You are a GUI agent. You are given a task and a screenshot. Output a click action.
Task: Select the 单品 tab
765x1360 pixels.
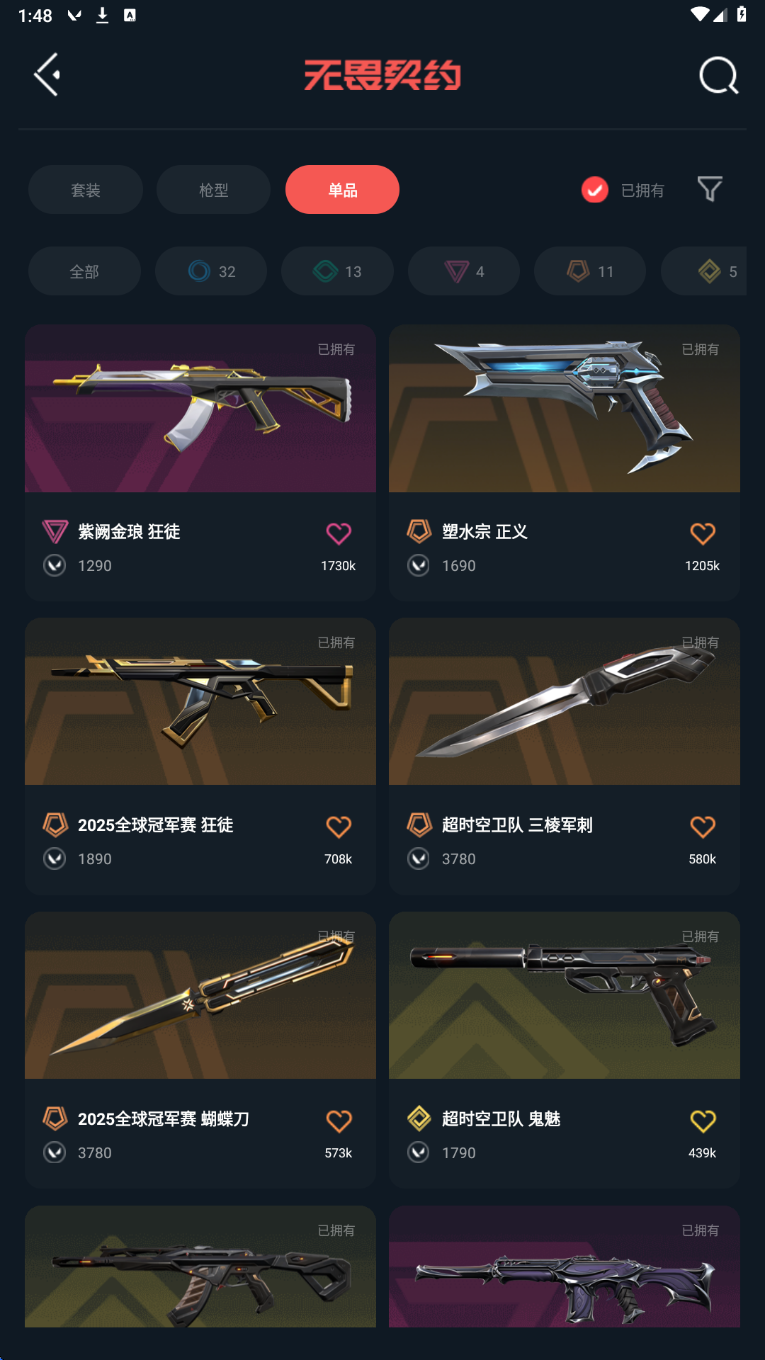click(x=343, y=190)
